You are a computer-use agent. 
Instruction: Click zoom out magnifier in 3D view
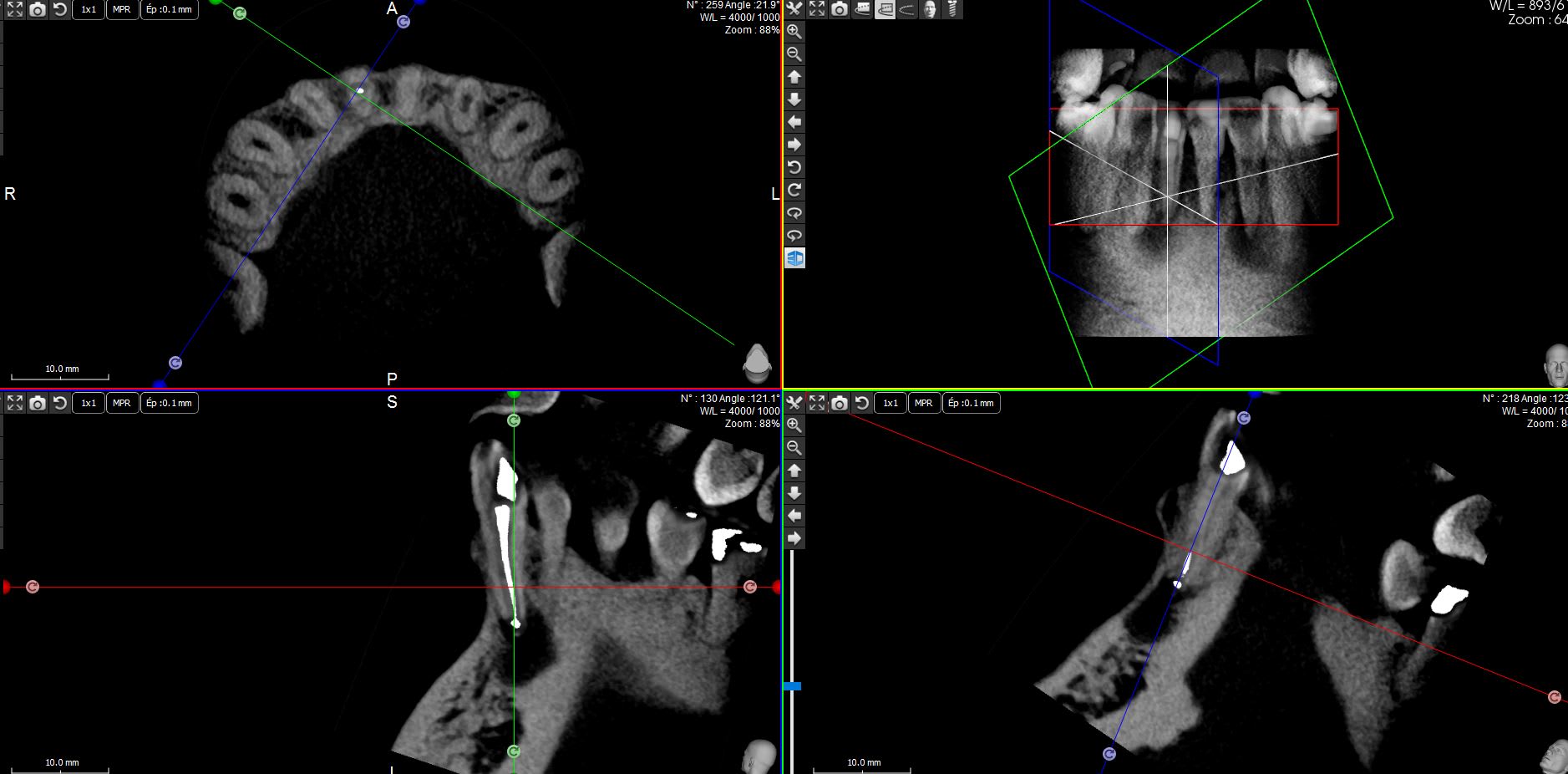pos(794,54)
